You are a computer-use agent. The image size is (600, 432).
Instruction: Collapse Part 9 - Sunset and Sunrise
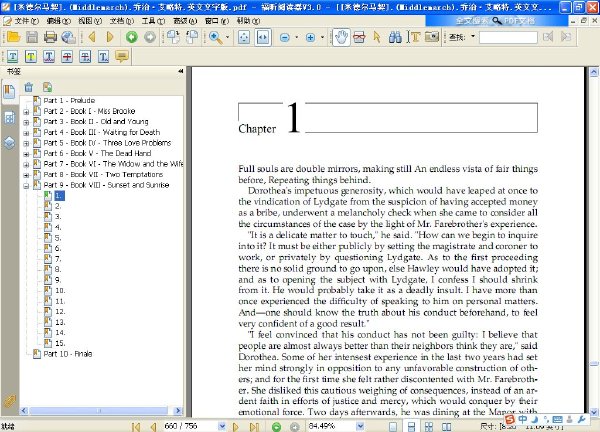pos(26,186)
